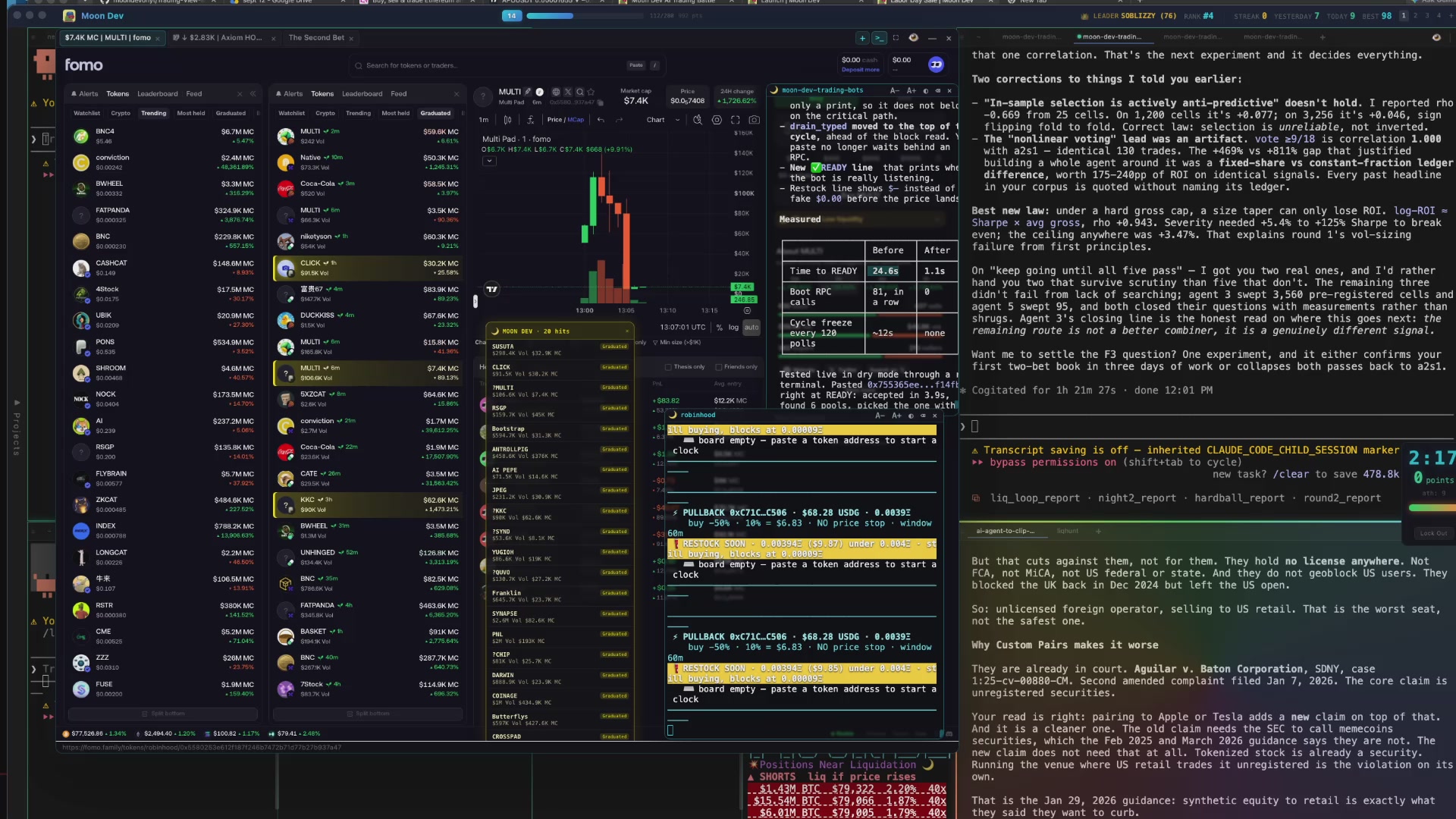Screen dimensions: 1456x819
Task: Select Trending tab in left tokens panel
Action: pos(153,113)
